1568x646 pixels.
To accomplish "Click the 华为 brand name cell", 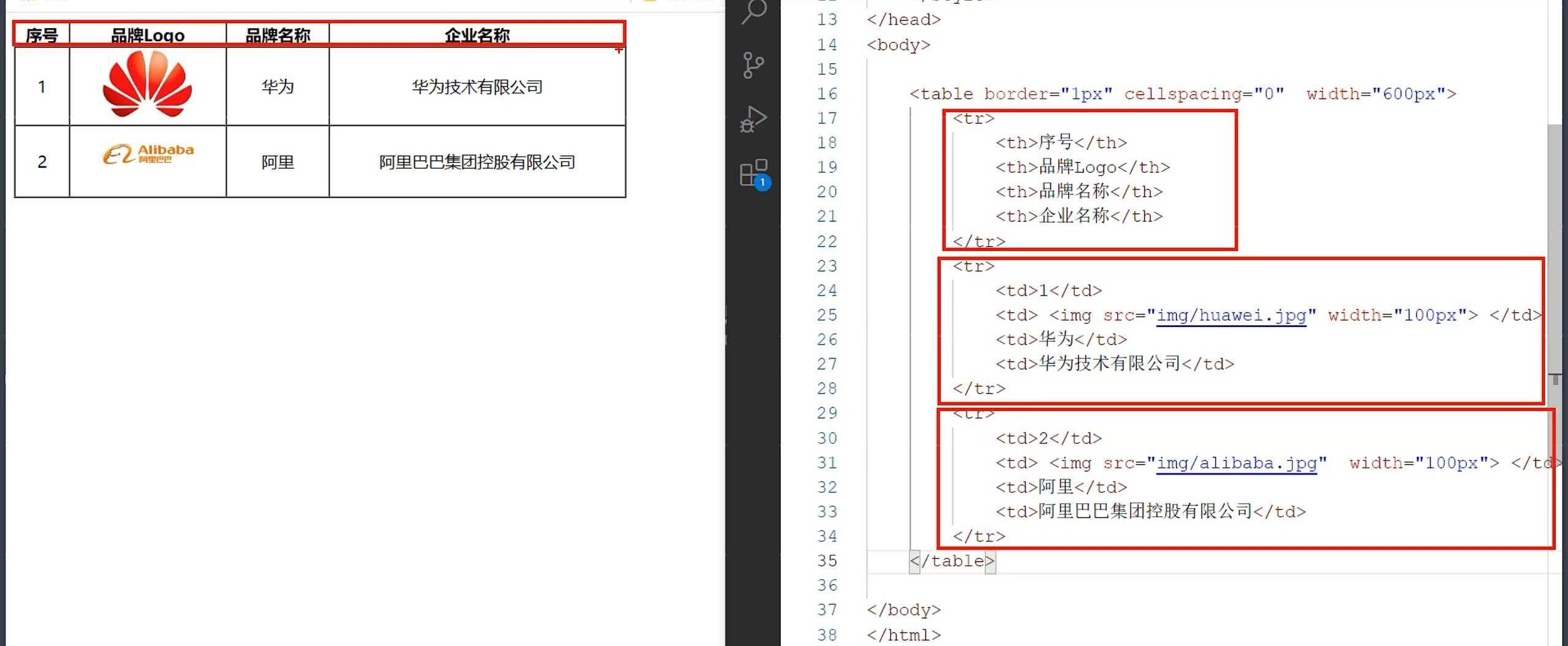I will tap(277, 86).
